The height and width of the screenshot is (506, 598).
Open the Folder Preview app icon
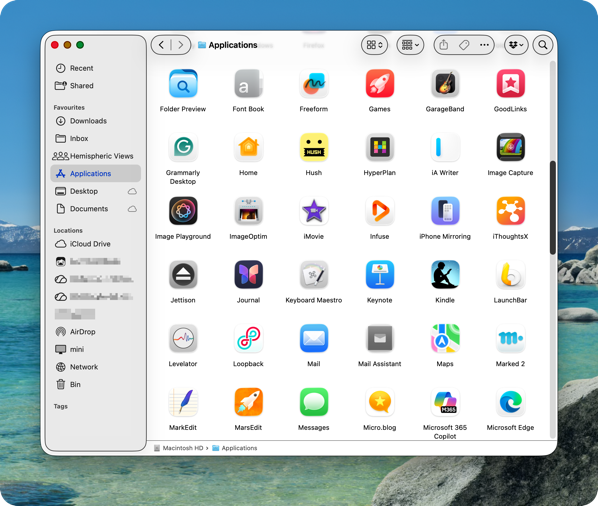point(183,84)
